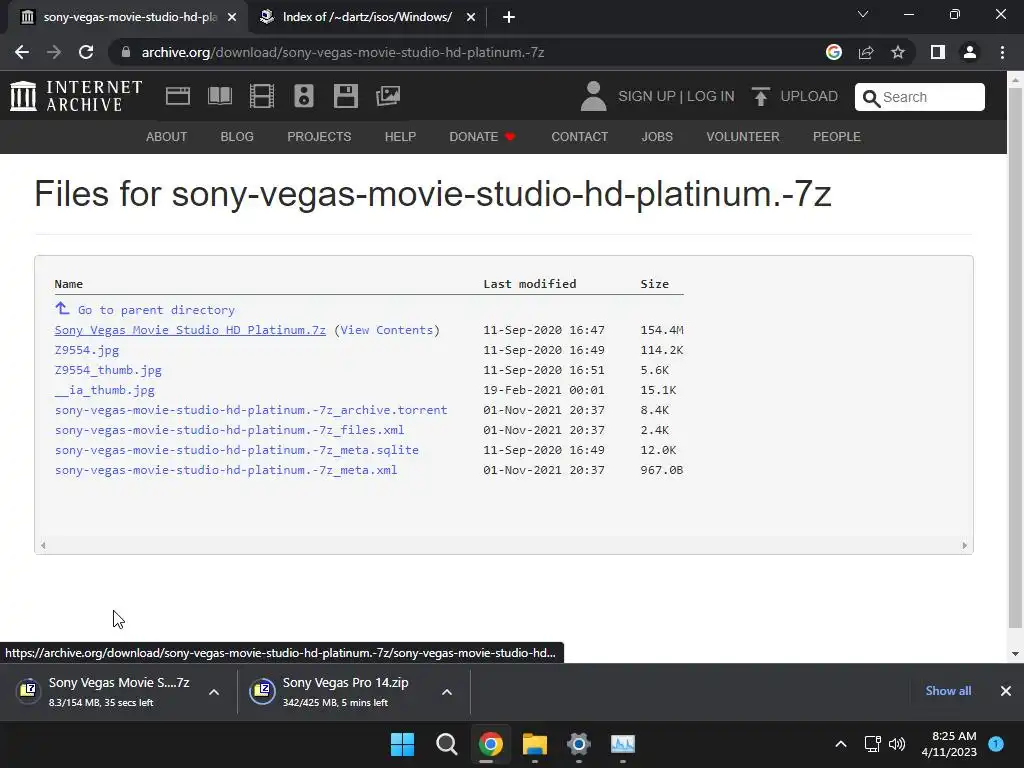
Task: Open Settings from taskbar
Action: [579, 744]
